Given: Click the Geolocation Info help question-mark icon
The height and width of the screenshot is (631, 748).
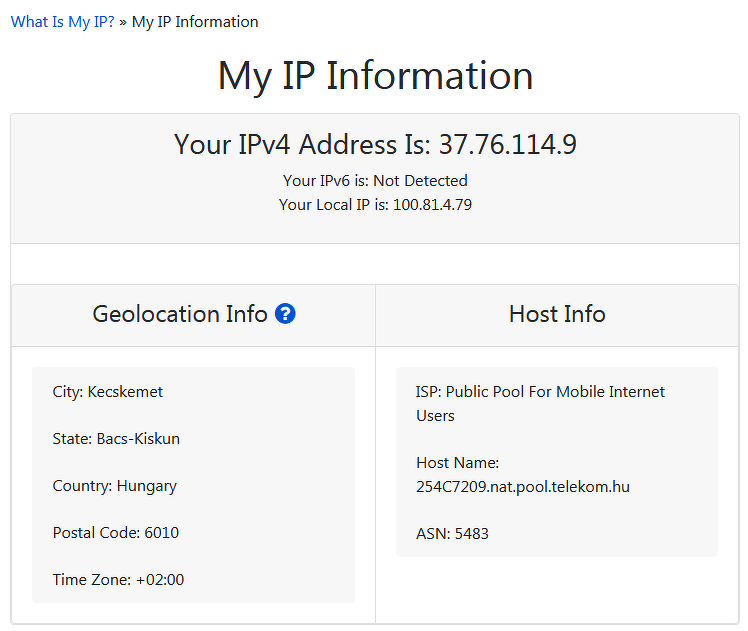Looking at the screenshot, I should (285, 314).
